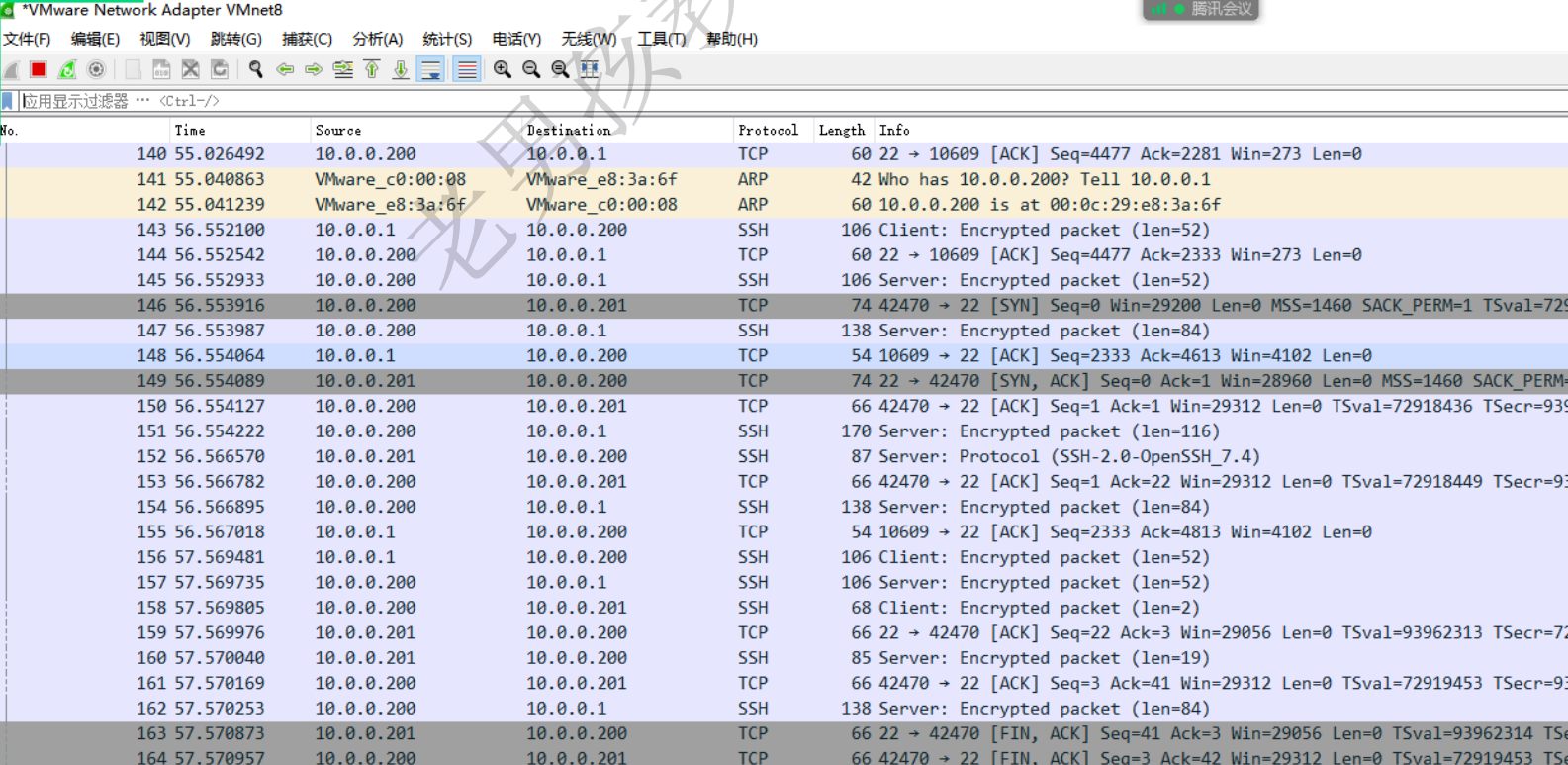Click destination VMware_e8:3a:6f in packet 141
The height and width of the screenshot is (765, 1568).
(601, 179)
